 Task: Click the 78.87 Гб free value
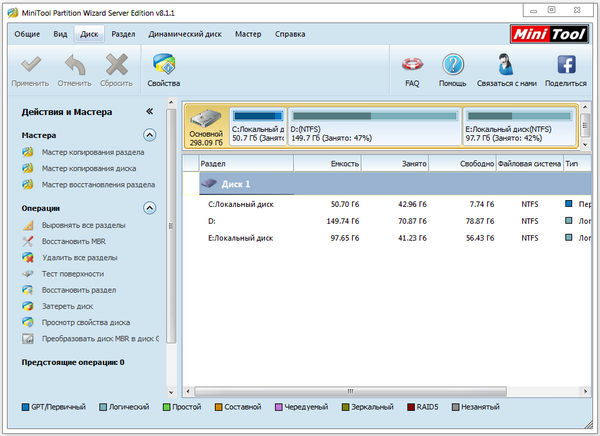pos(480,221)
